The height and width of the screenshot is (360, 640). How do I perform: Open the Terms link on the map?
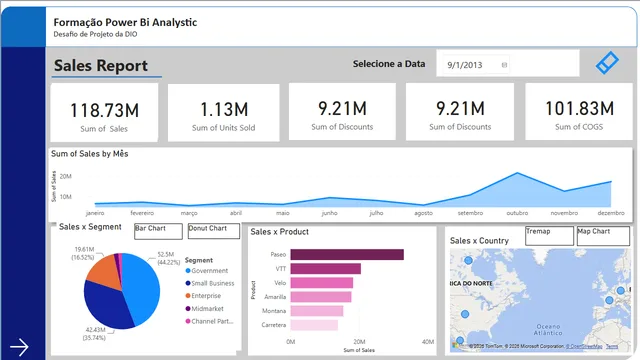pyautogui.click(x=611, y=347)
